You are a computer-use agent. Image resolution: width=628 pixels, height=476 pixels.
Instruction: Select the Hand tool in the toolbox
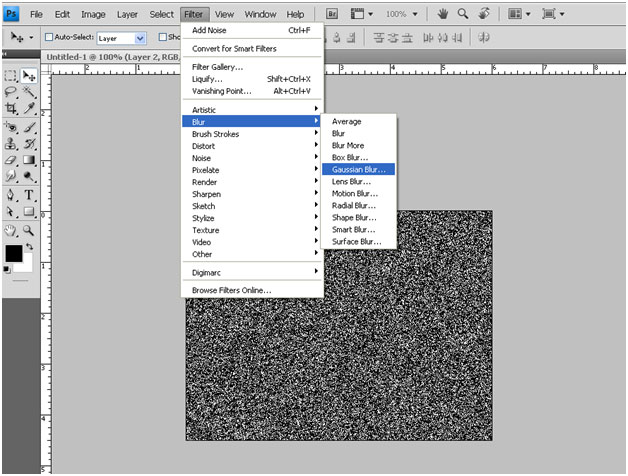click(x=11, y=230)
